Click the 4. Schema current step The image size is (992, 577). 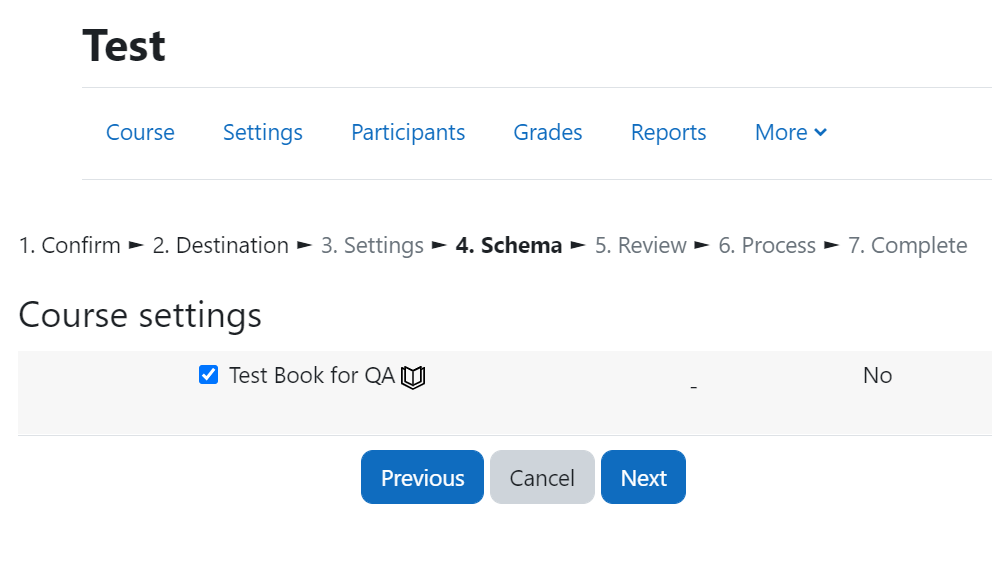click(509, 245)
